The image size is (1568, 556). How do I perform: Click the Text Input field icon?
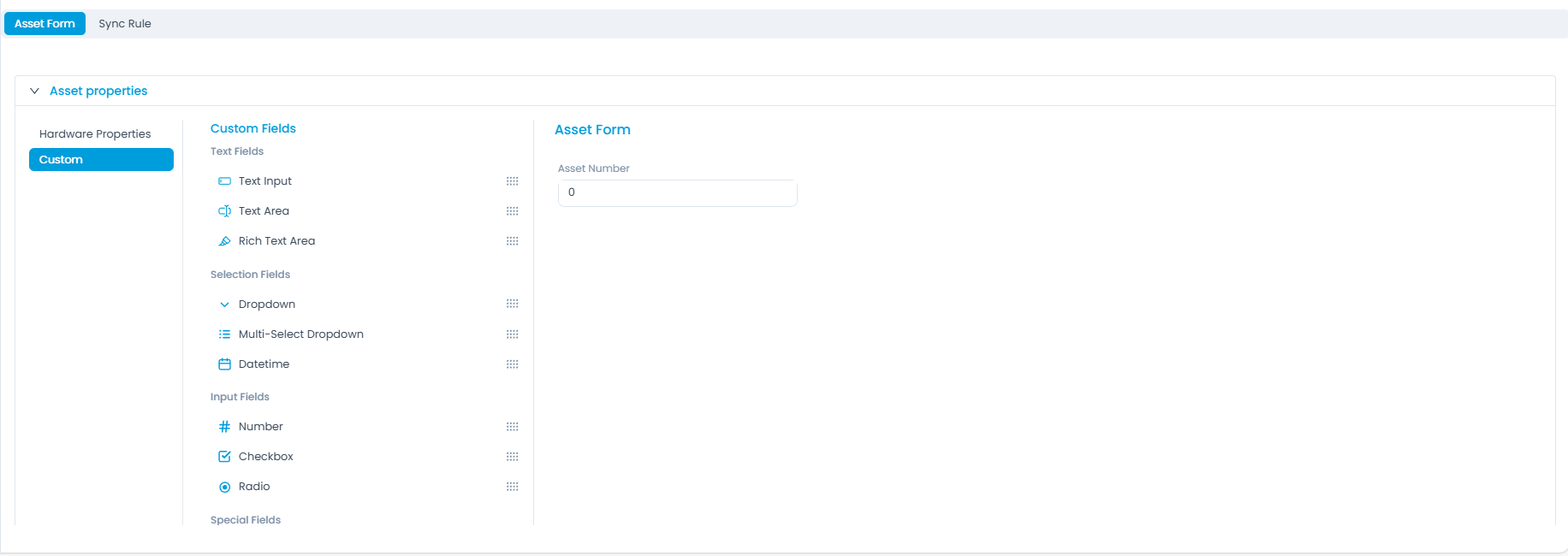224,181
